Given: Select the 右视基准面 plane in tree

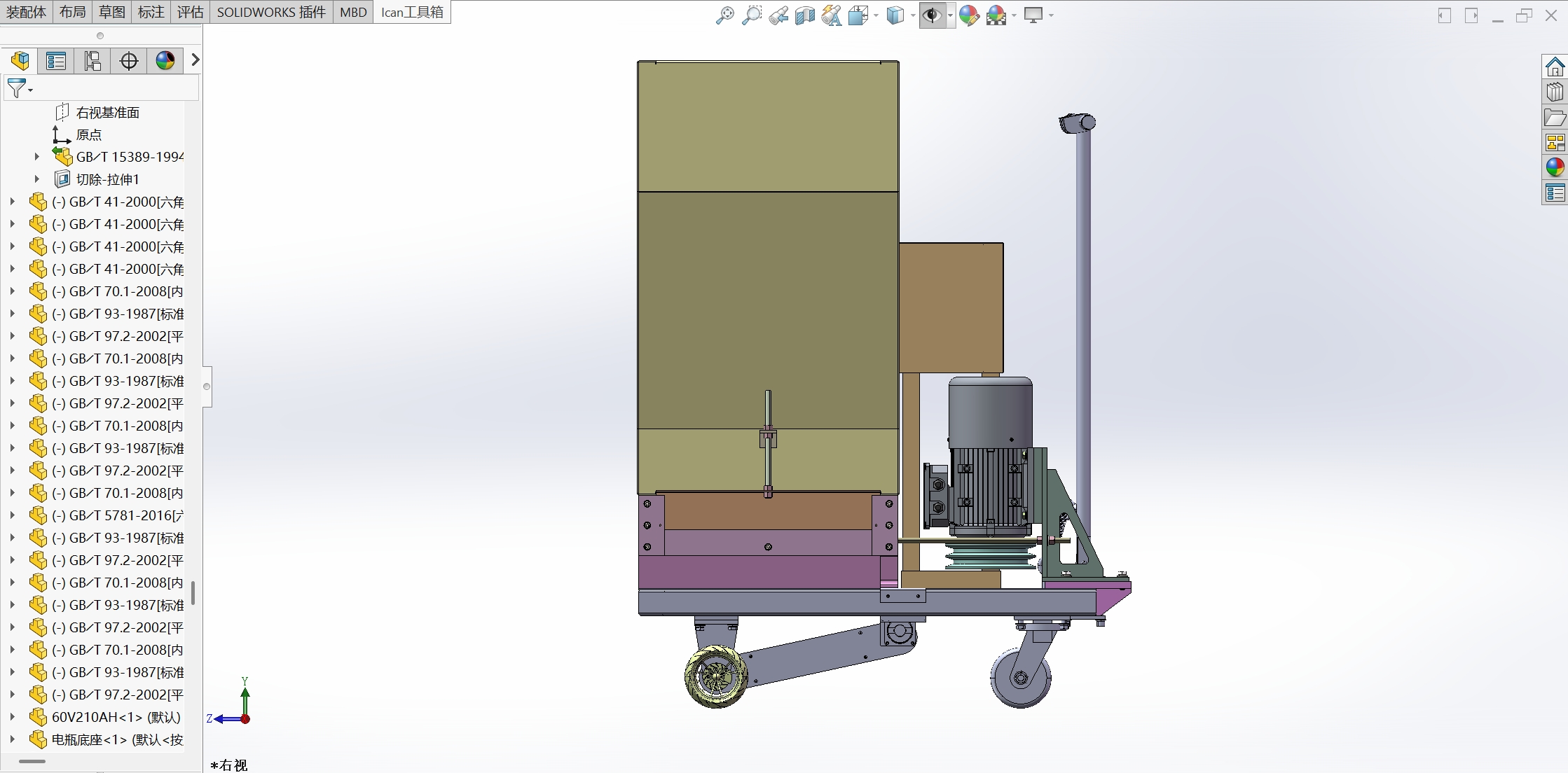Looking at the screenshot, I should click(107, 113).
